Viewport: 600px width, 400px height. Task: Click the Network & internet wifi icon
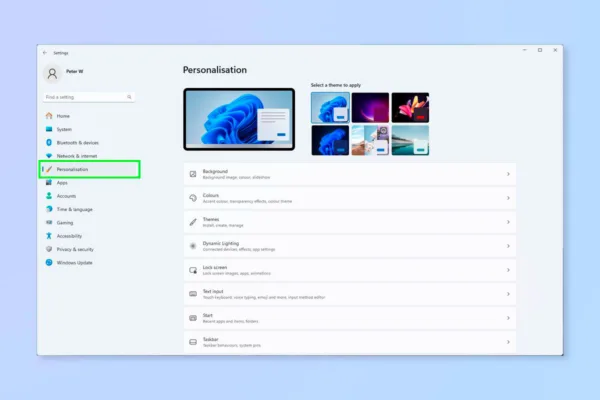(49, 156)
